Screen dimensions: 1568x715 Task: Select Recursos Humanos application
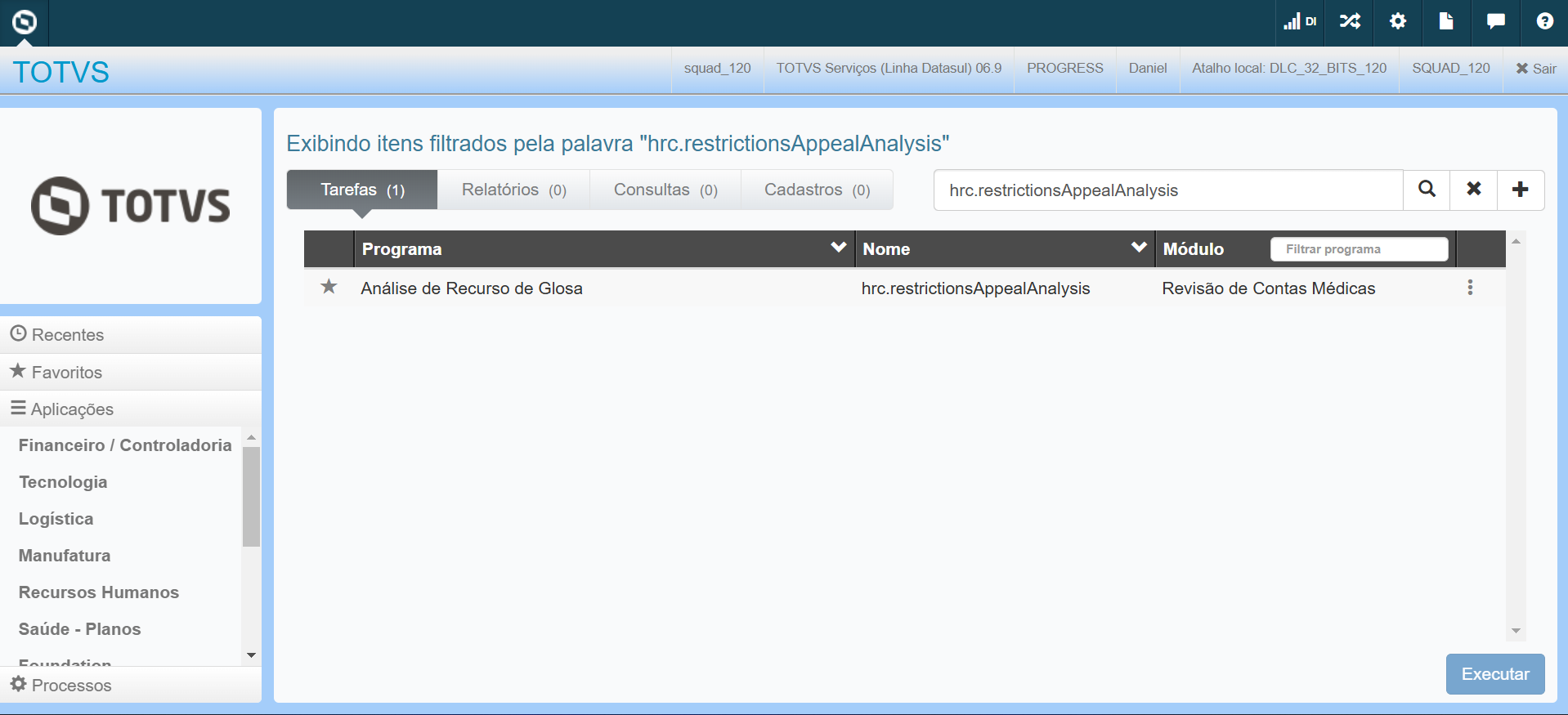(99, 592)
